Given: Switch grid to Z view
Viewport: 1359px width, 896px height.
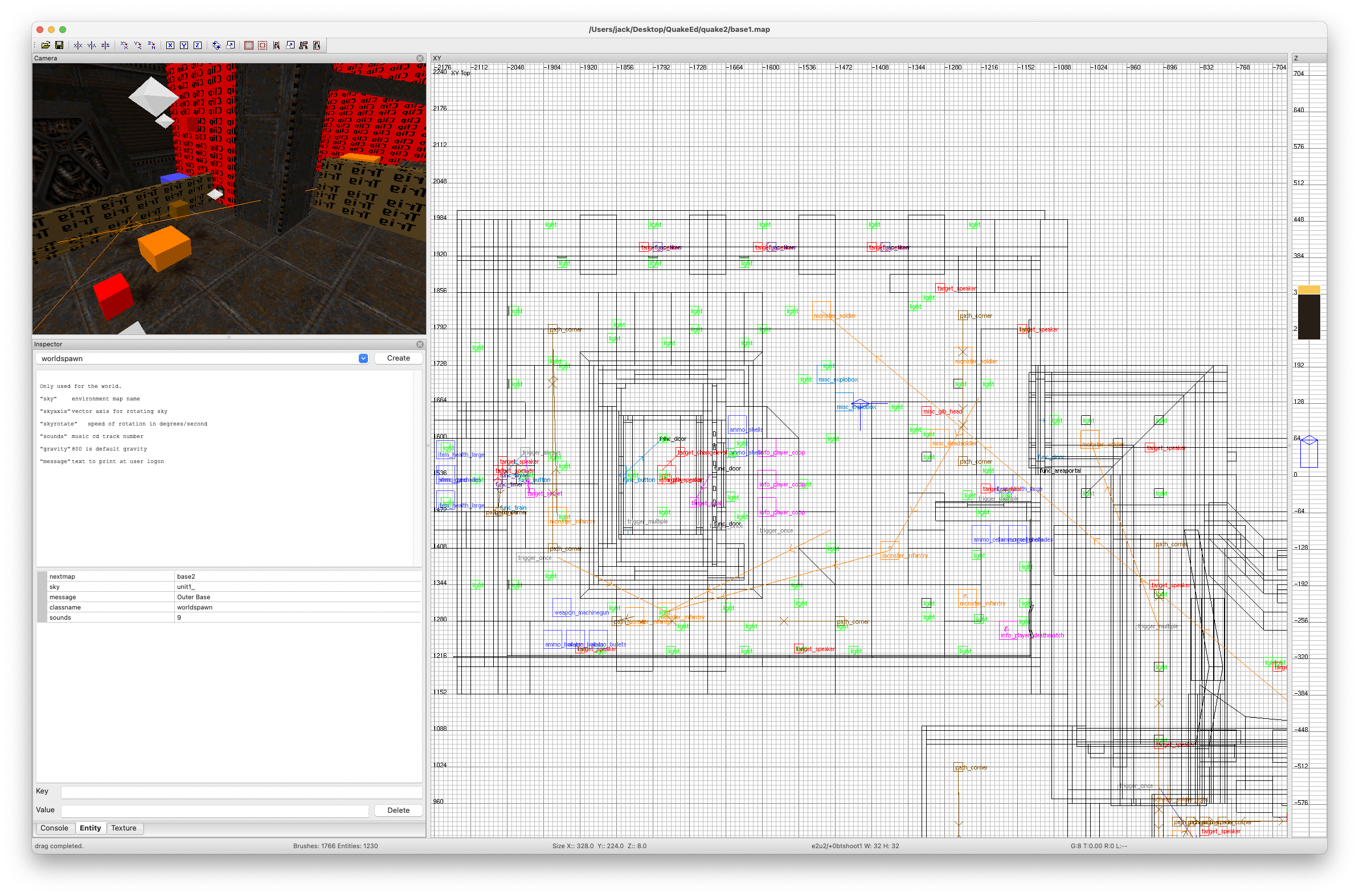Looking at the screenshot, I should [x=198, y=45].
